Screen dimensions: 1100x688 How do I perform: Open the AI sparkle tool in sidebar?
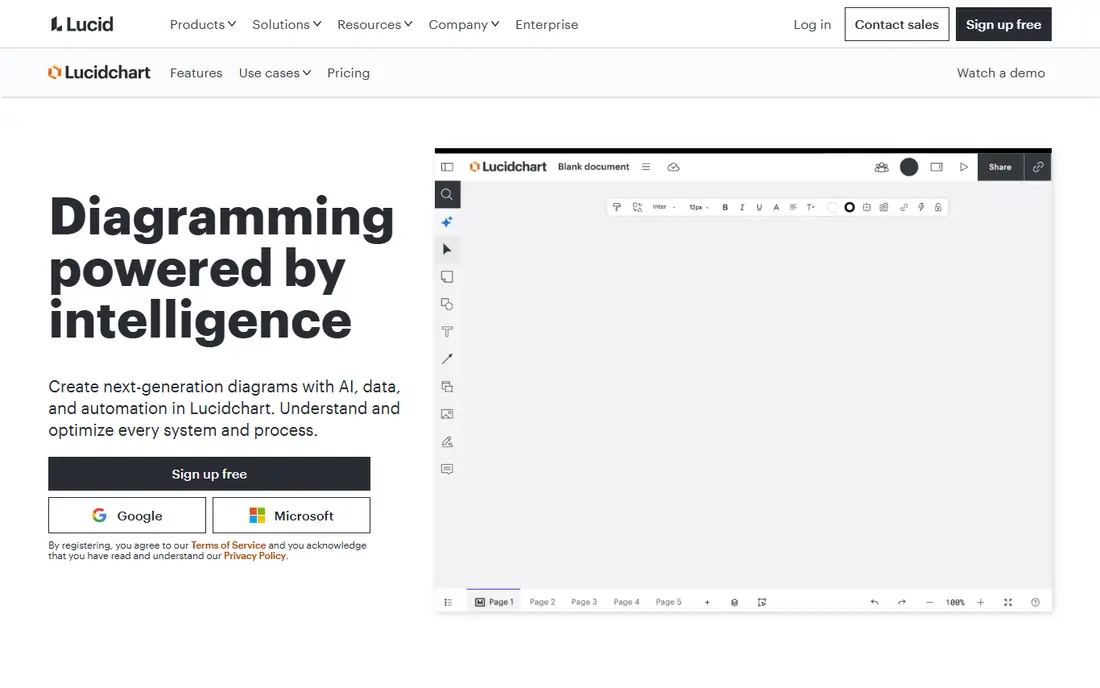tap(447, 222)
